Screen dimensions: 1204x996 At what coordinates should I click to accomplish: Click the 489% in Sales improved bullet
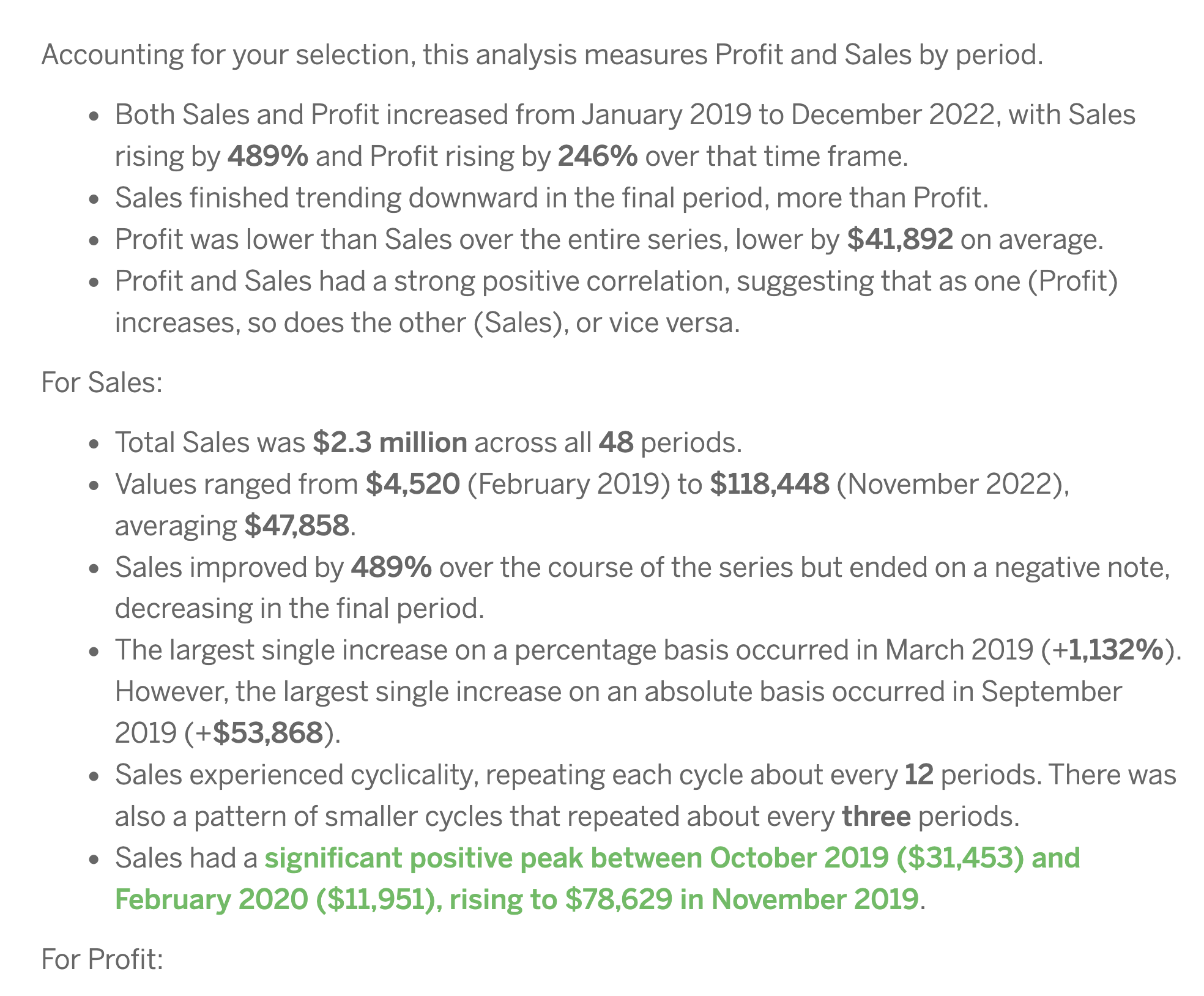tap(392, 567)
